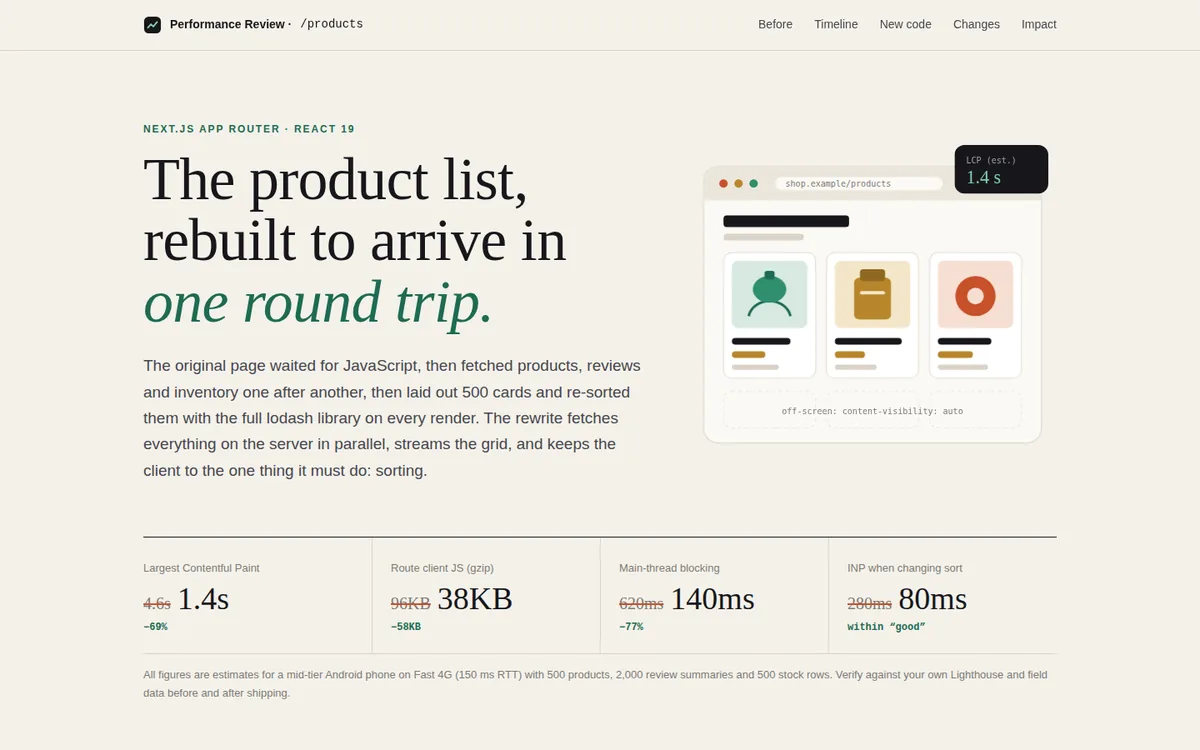The height and width of the screenshot is (750, 1200).
Task: Click the 'one round trip.' italic heading
Action: [x=318, y=302]
